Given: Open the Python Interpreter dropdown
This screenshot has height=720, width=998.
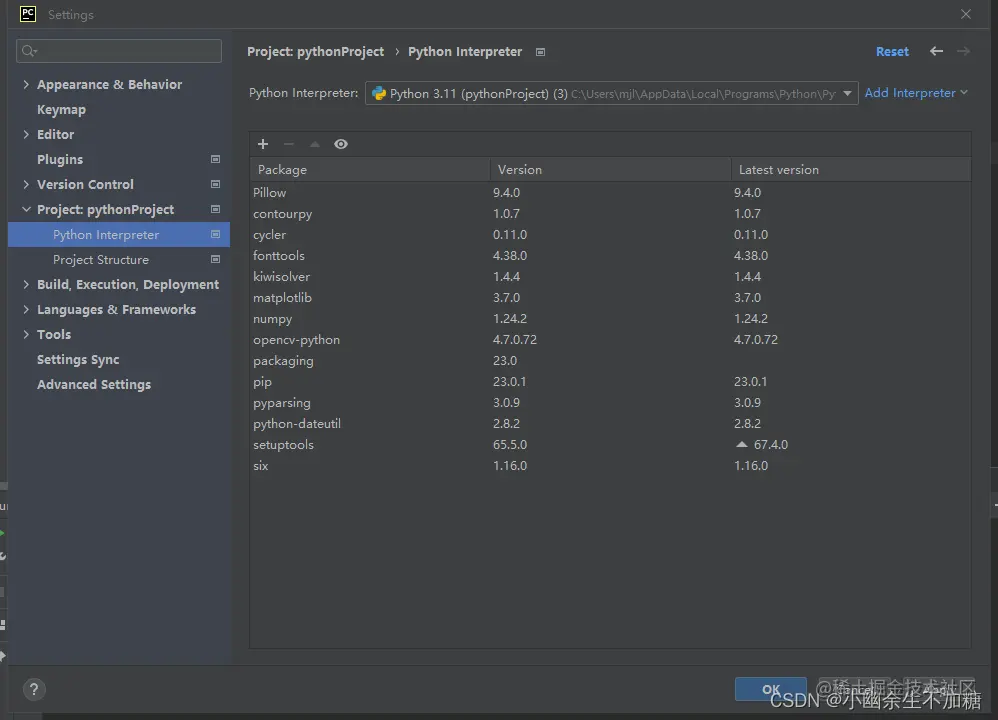Looking at the screenshot, I should coord(612,93).
